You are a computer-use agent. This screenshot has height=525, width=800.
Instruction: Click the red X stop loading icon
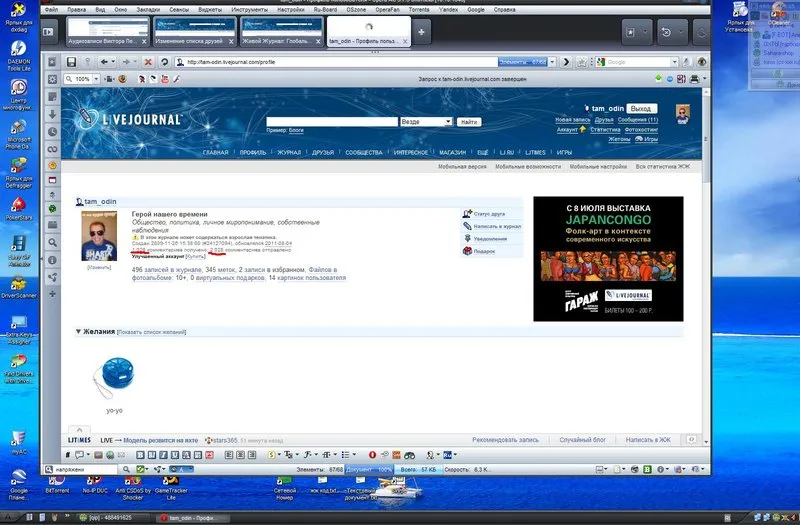(x=148, y=62)
